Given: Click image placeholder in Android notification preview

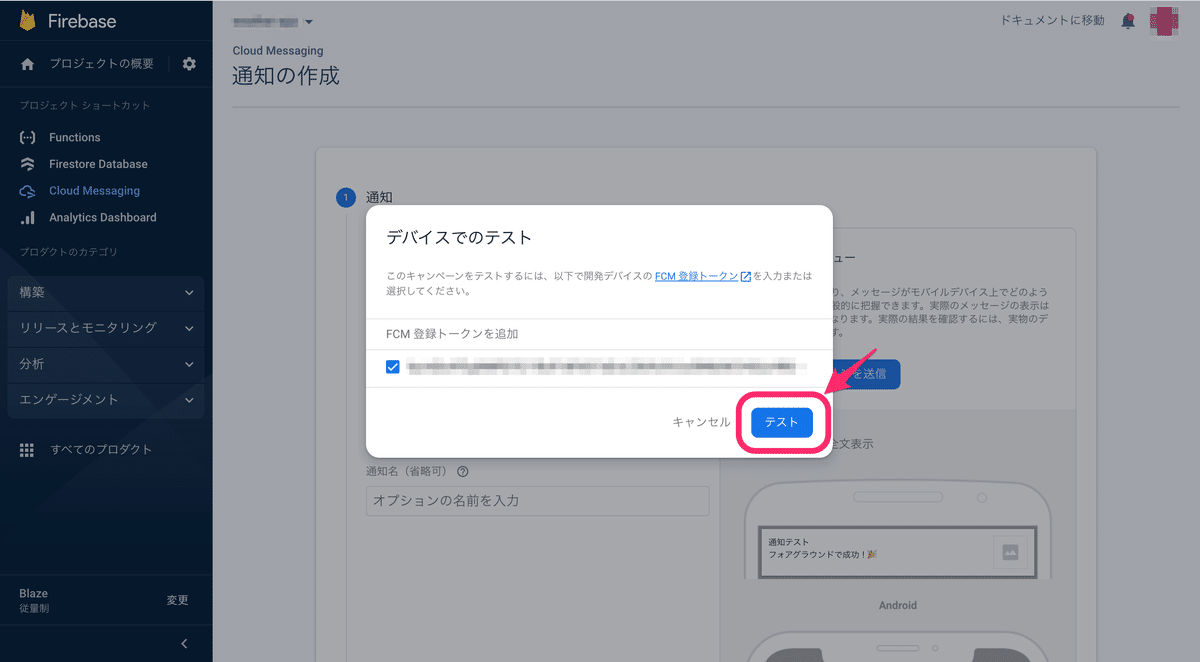Looking at the screenshot, I should [1010, 552].
